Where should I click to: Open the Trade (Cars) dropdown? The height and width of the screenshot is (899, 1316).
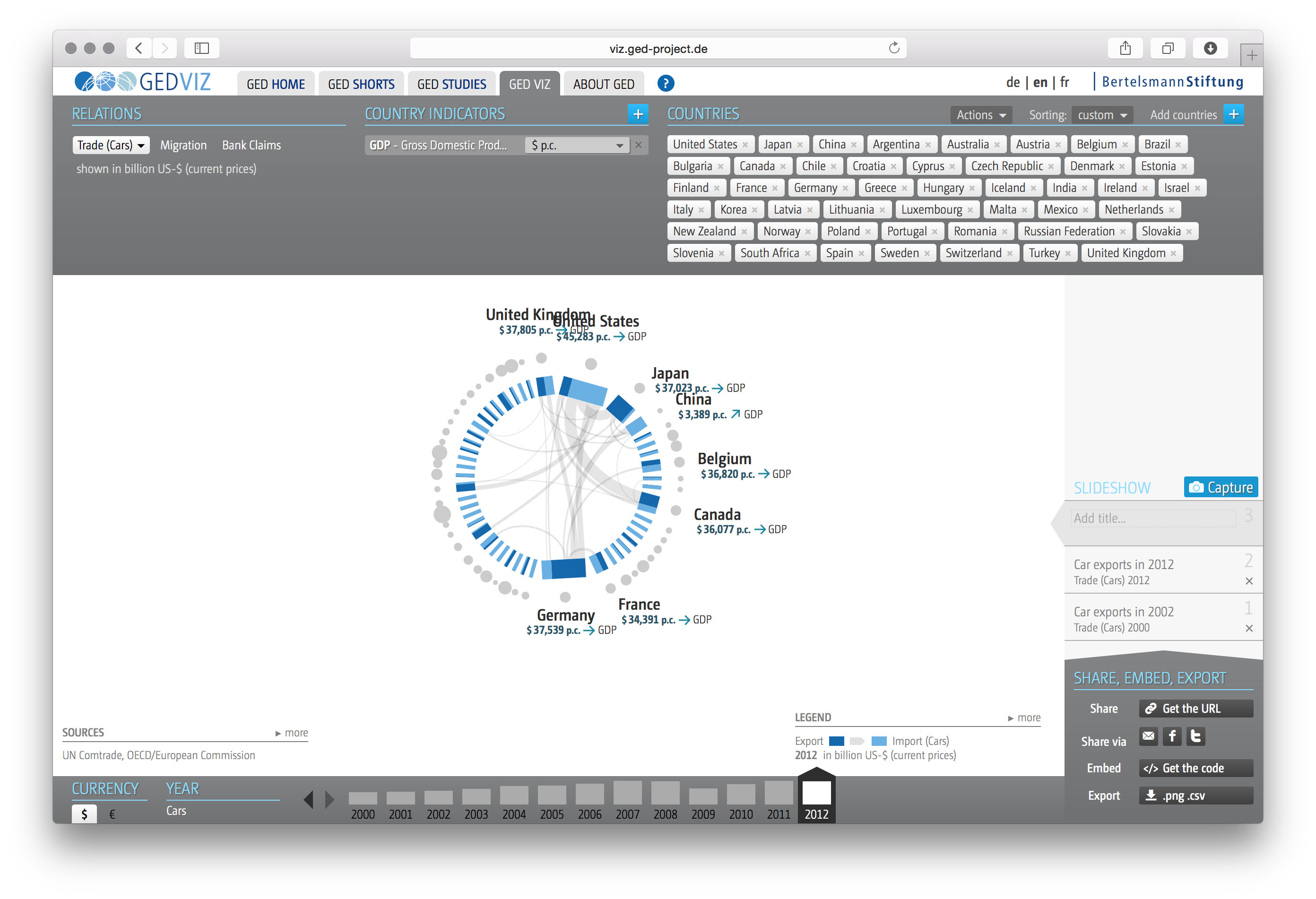click(111, 145)
